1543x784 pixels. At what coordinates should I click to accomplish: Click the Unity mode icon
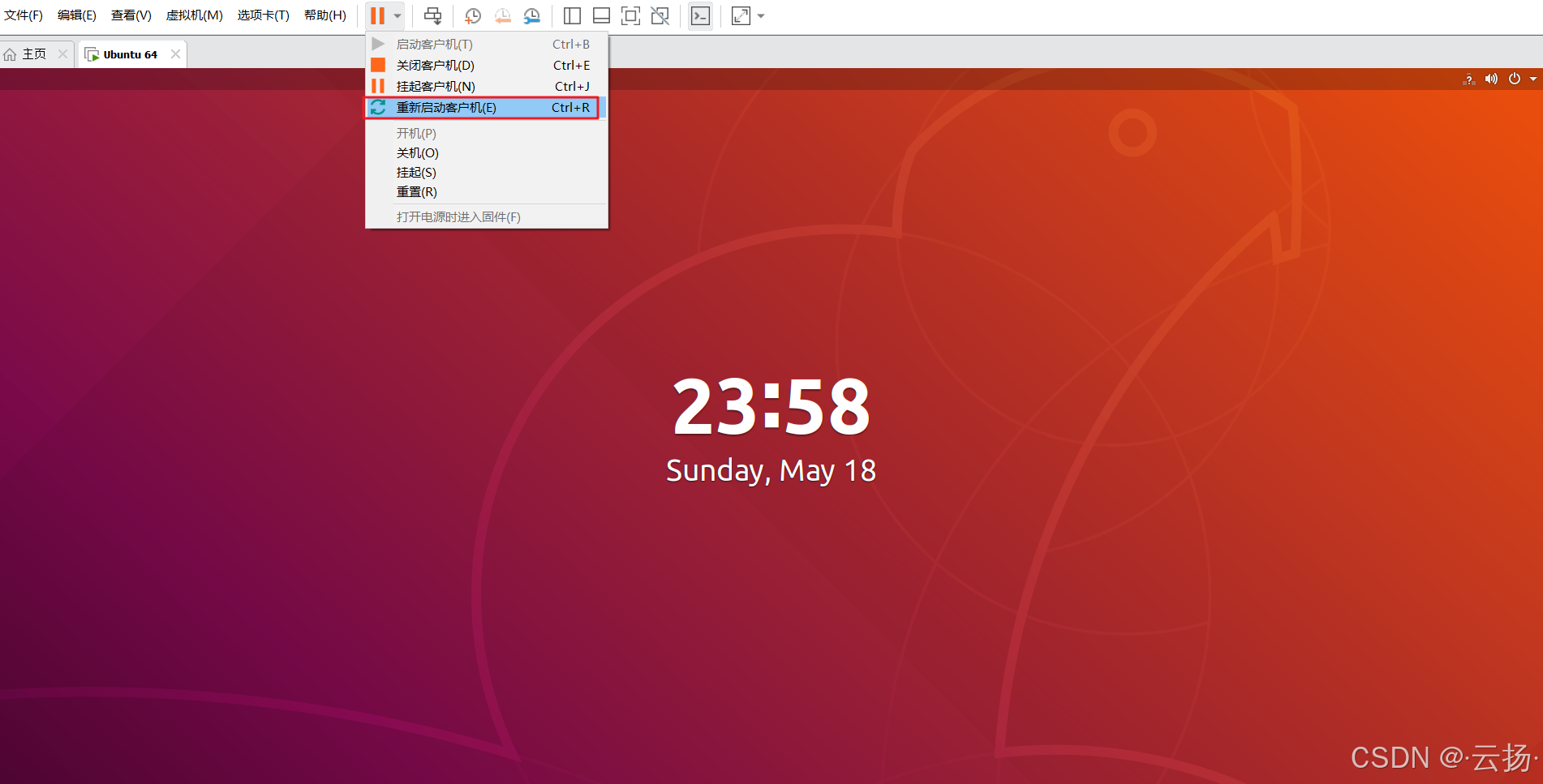[660, 15]
